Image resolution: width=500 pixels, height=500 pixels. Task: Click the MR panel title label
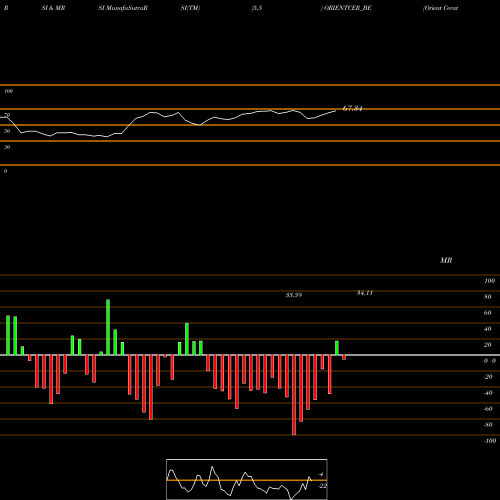coord(446,260)
